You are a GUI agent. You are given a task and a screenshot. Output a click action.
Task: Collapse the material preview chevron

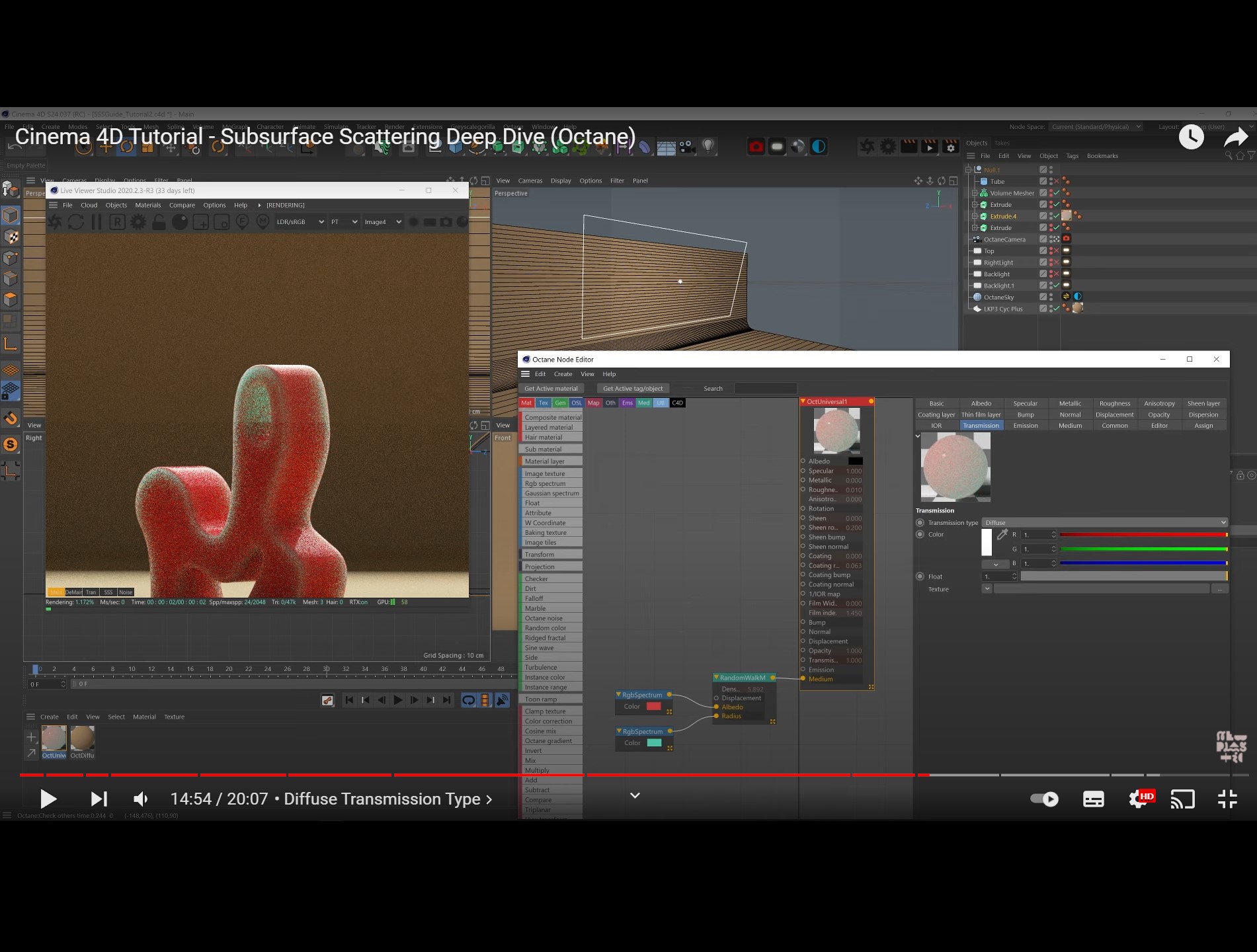(918, 436)
